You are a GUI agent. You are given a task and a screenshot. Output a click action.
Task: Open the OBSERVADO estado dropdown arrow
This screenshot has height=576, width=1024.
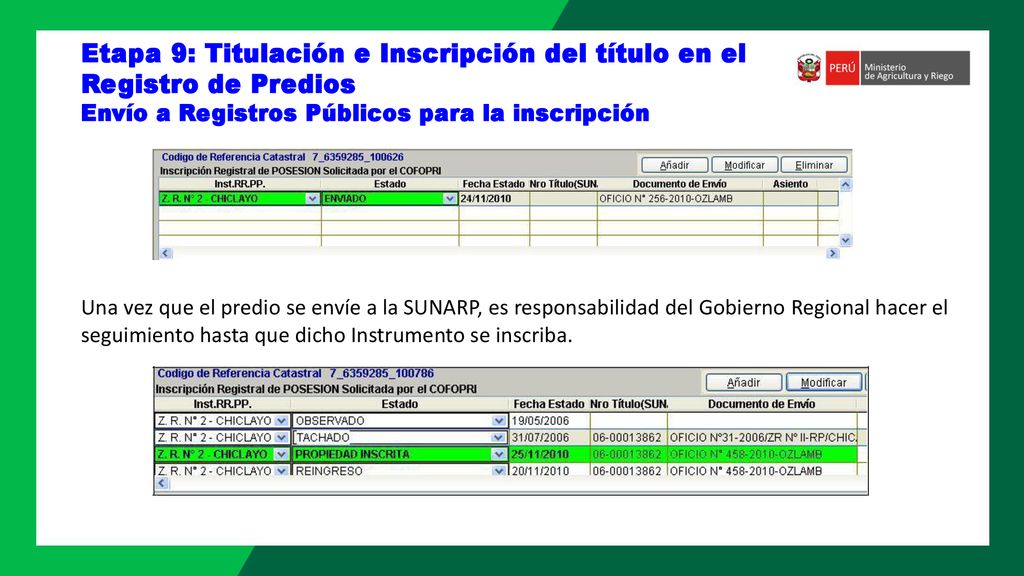tap(498, 421)
